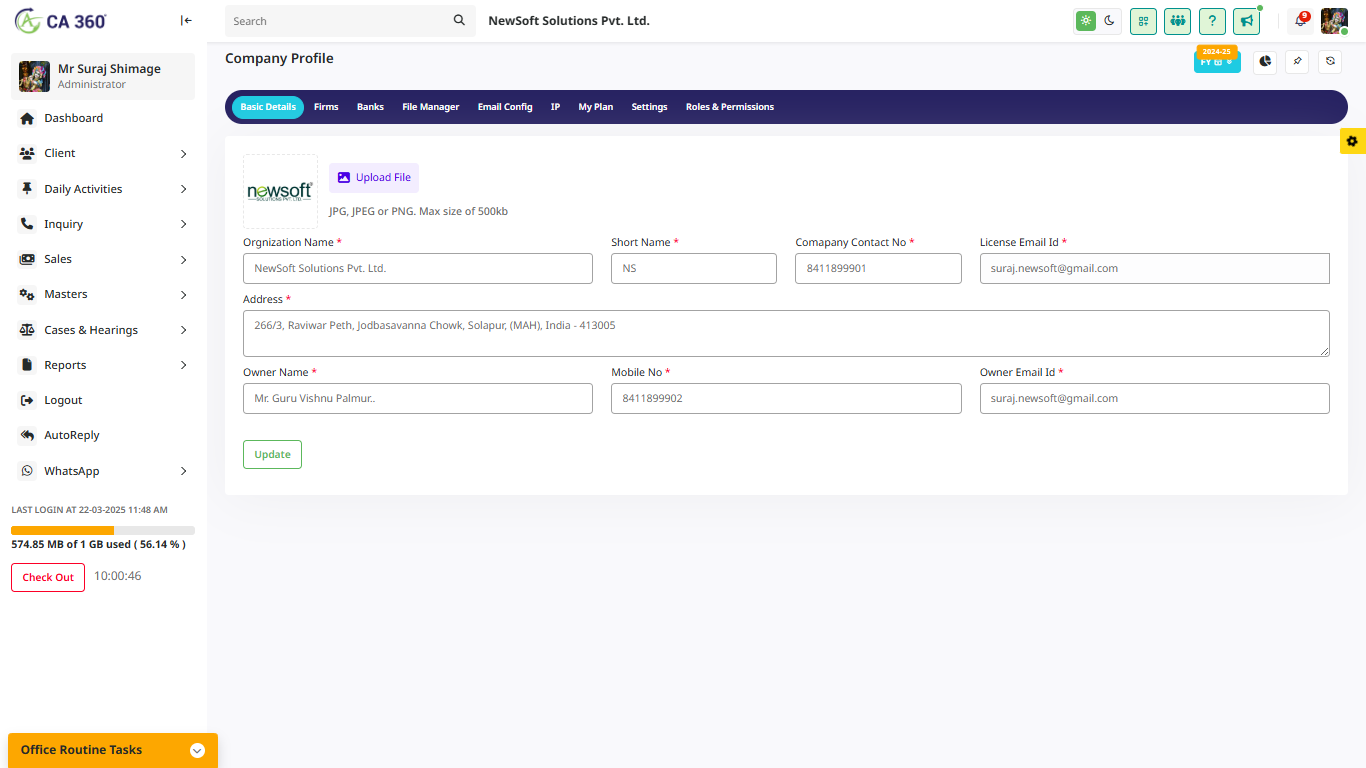Expand the Cases & Hearings chevron
The width and height of the screenshot is (1366, 768).
coord(184,330)
